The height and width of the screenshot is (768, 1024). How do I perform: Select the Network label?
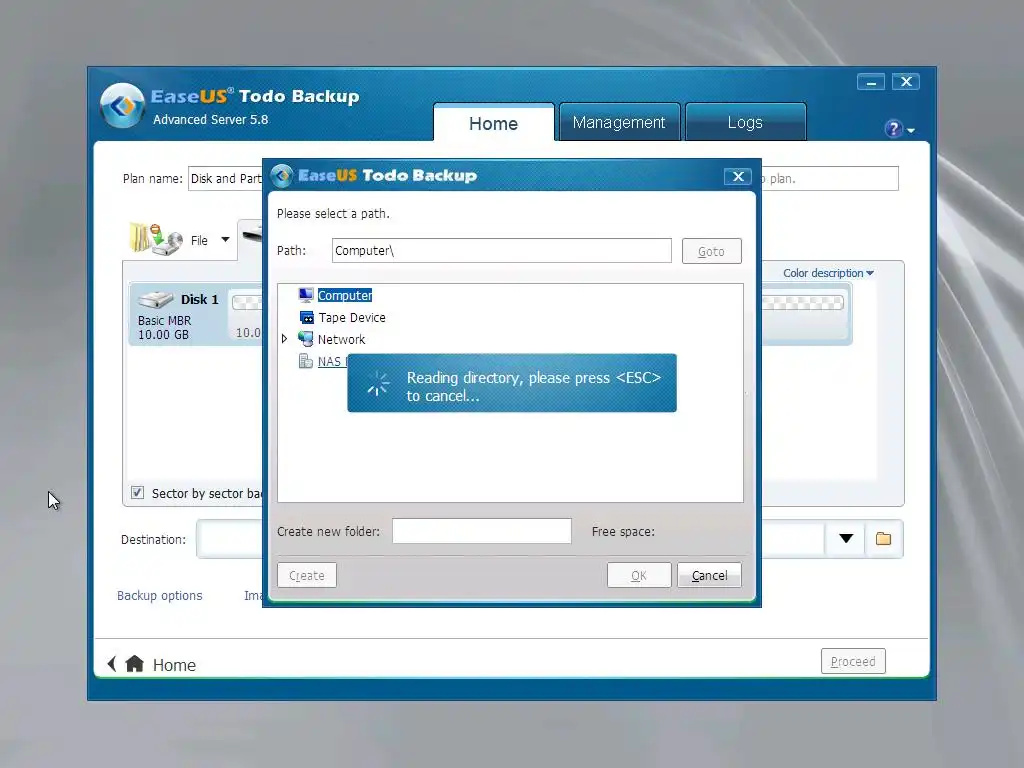342,340
